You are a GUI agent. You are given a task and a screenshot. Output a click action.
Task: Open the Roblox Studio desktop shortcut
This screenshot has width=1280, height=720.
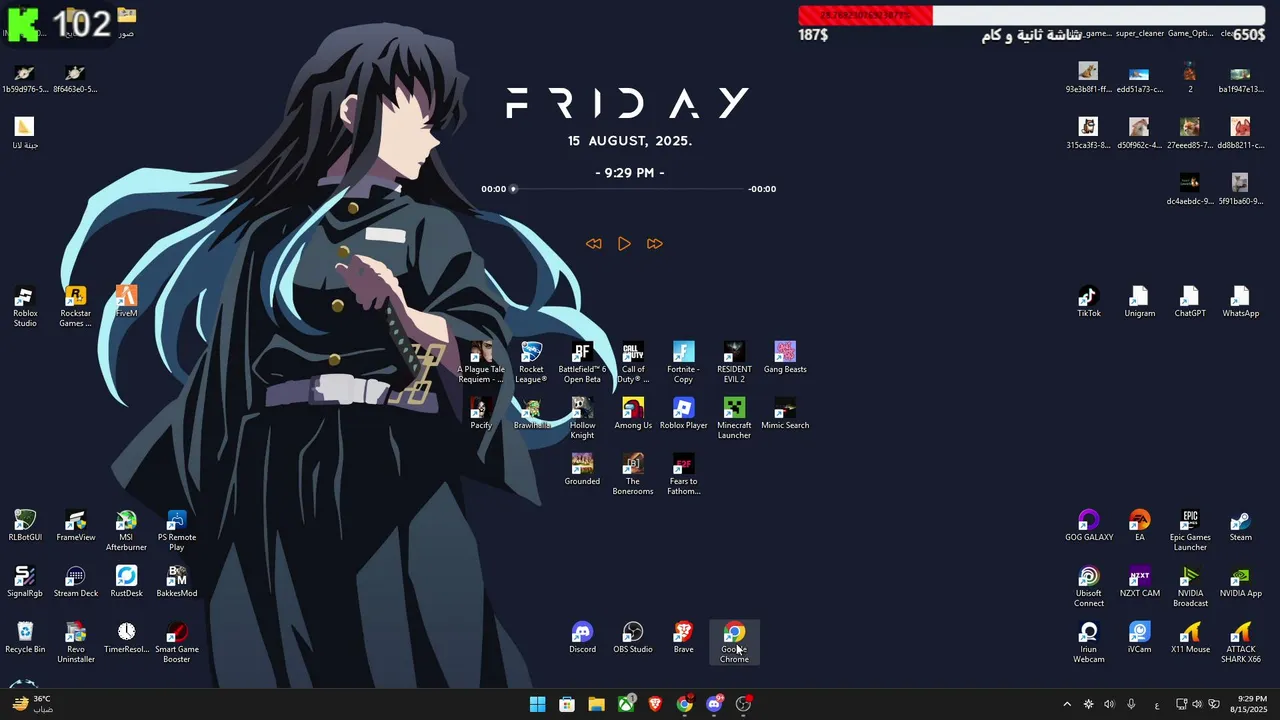point(25,307)
